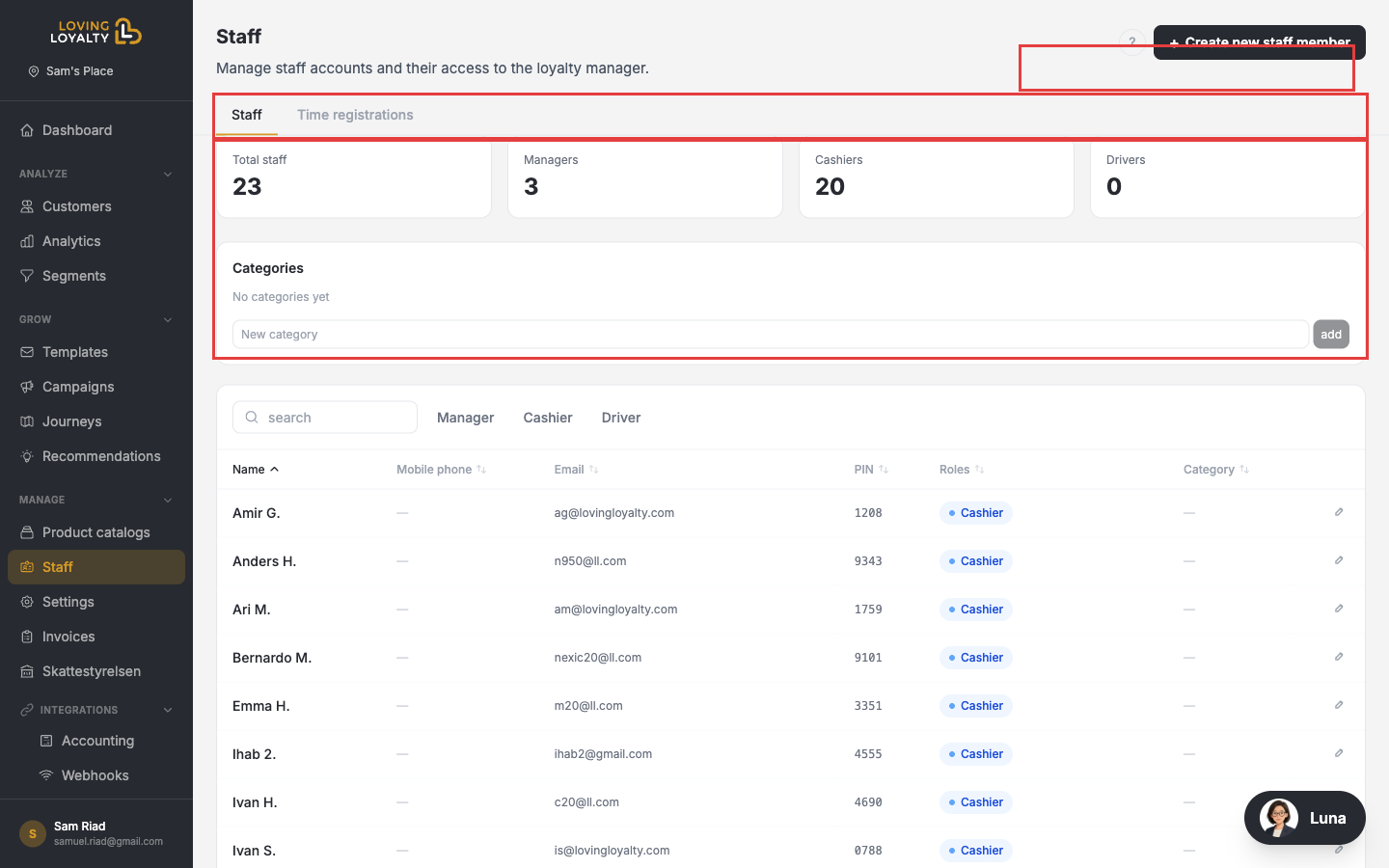Click Ivan H. name cell
The height and width of the screenshot is (868, 1389).
click(x=255, y=802)
